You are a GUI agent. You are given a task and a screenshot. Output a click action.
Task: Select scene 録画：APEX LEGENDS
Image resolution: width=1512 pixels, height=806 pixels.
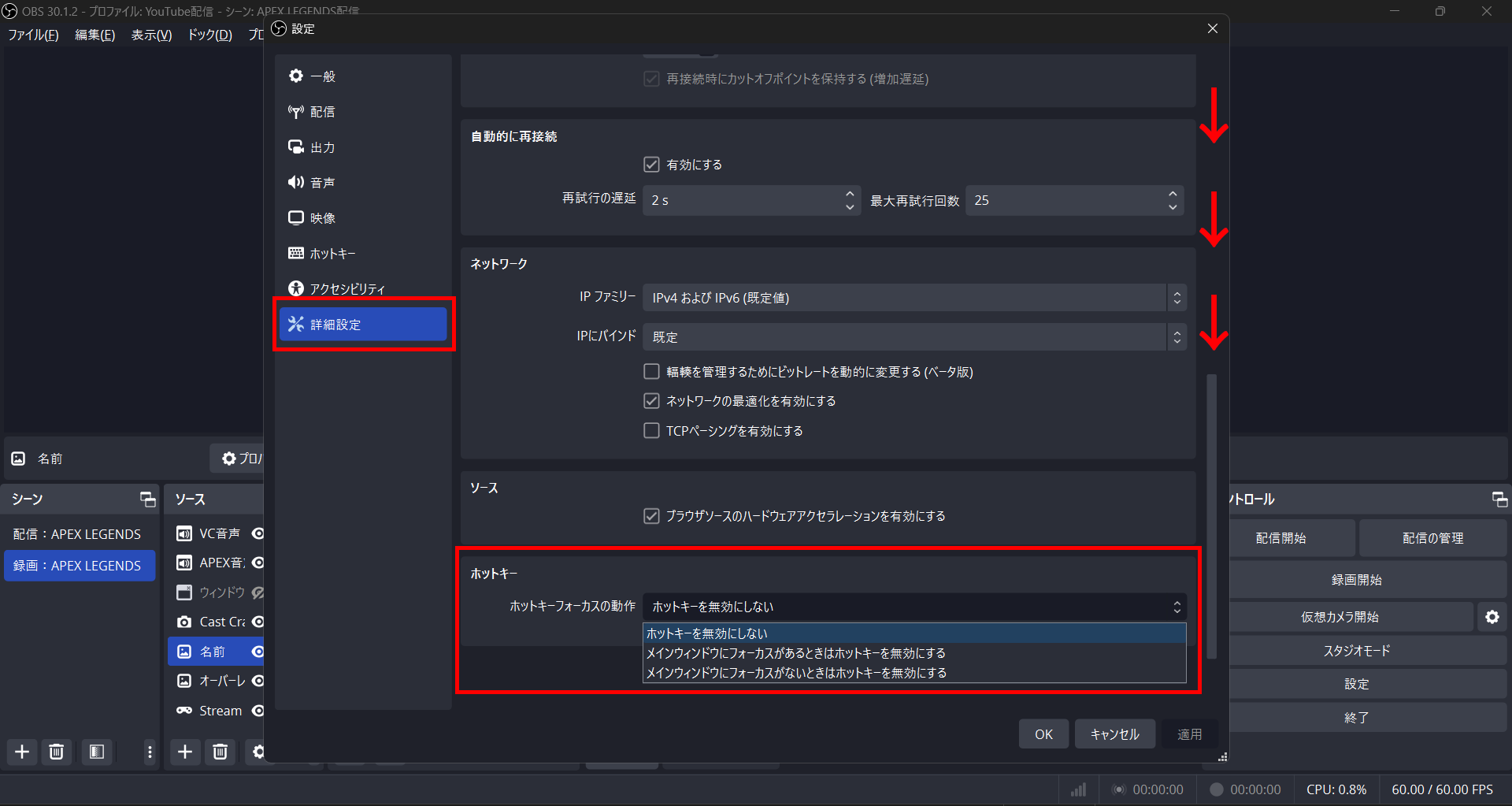coord(80,566)
